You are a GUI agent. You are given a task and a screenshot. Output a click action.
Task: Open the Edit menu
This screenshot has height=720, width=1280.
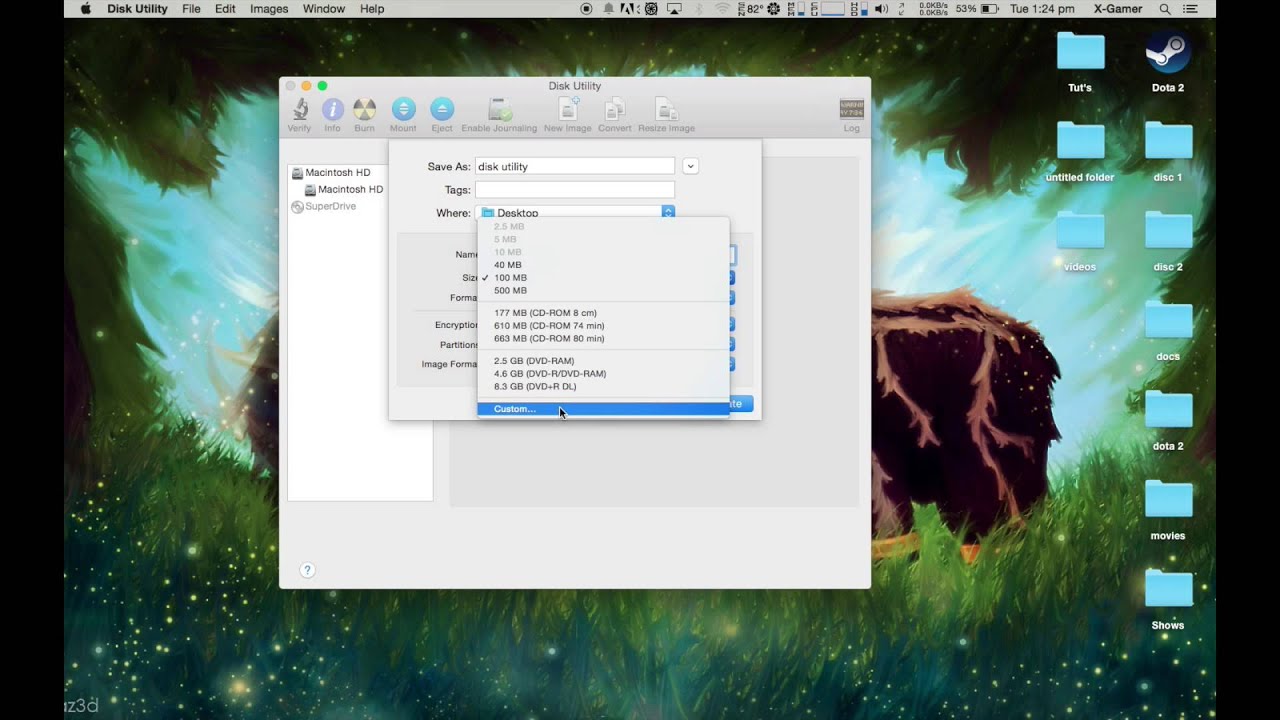[225, 9]
